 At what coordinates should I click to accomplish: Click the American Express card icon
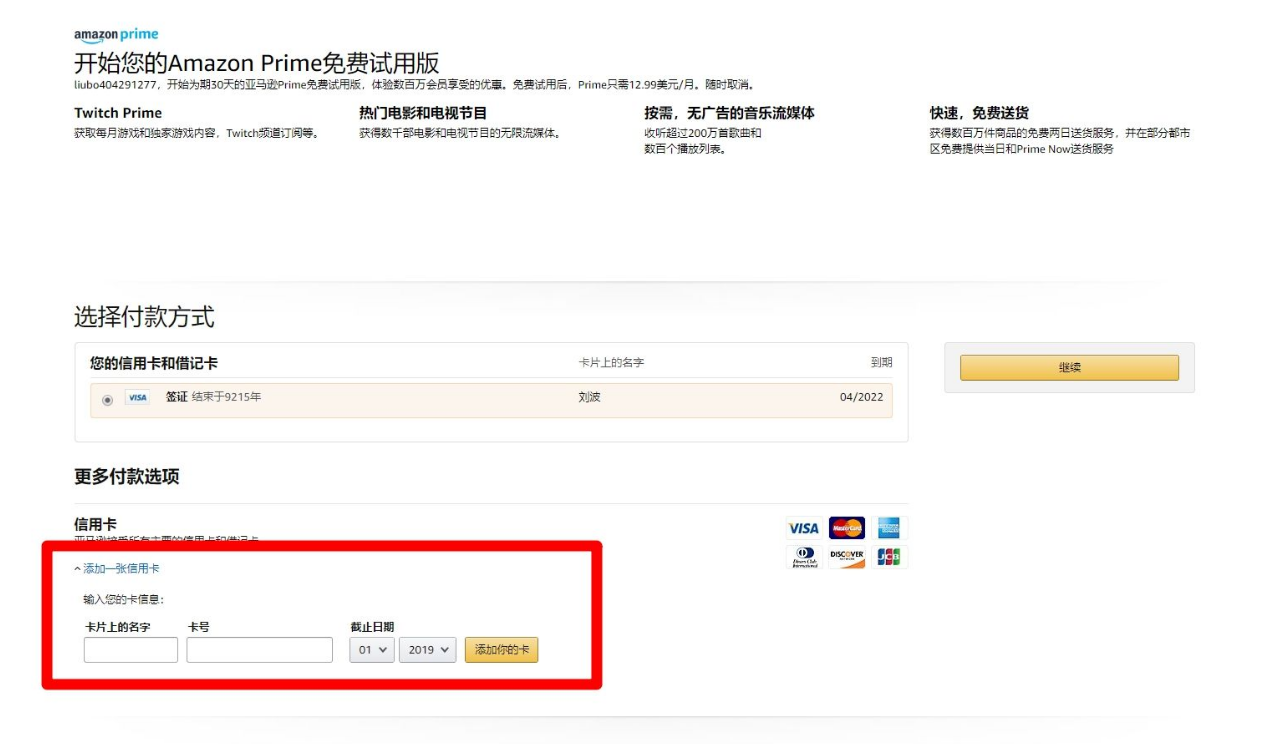point(889,528)
